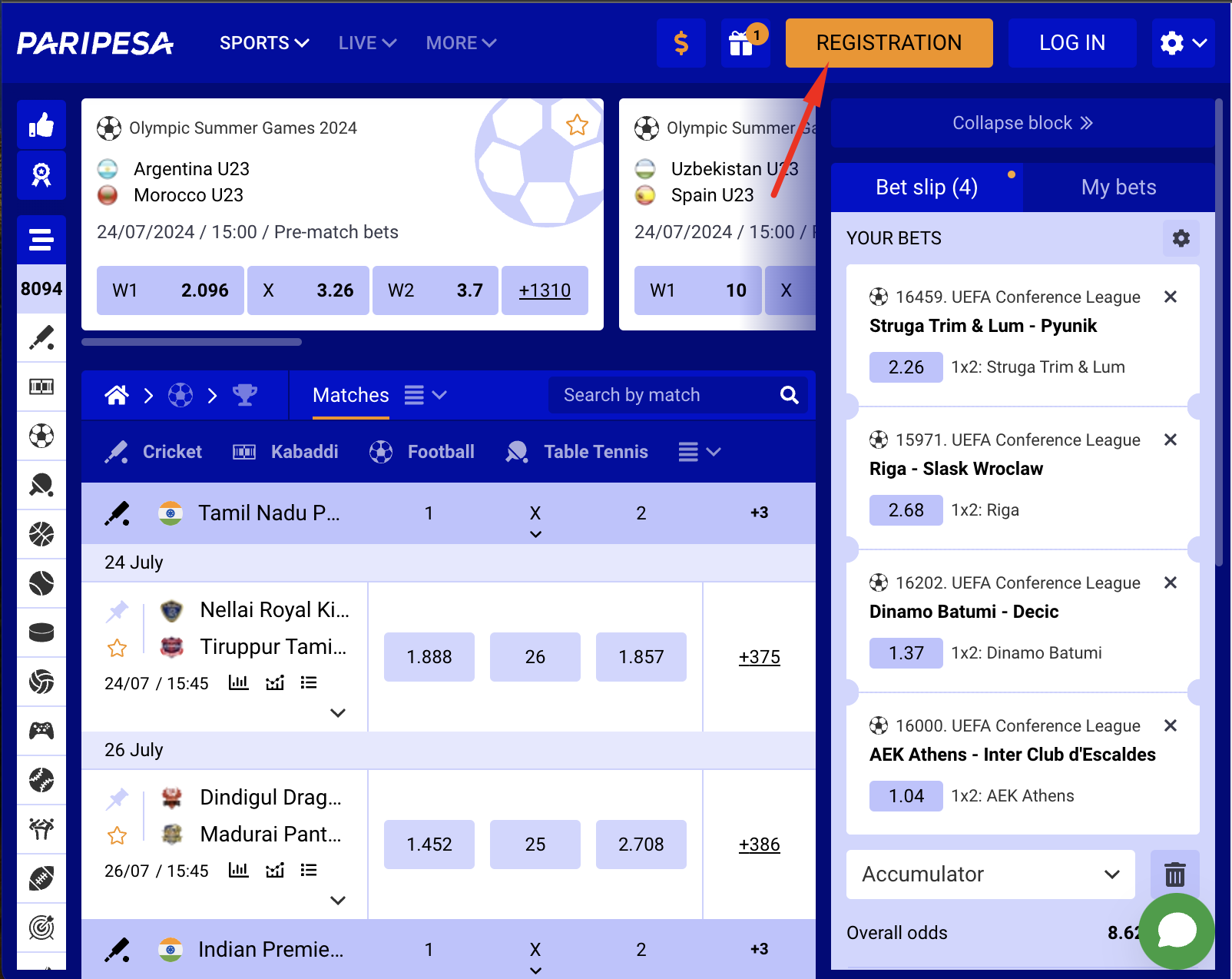Open statistics bar chart for Nellai Royal match
The image size is (1232, 979).
239,682
